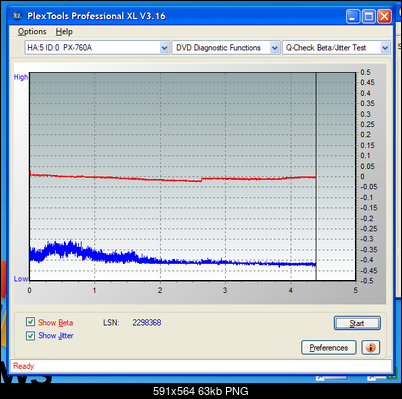
Task: Click the High axis label
Action: pos(21,77)
